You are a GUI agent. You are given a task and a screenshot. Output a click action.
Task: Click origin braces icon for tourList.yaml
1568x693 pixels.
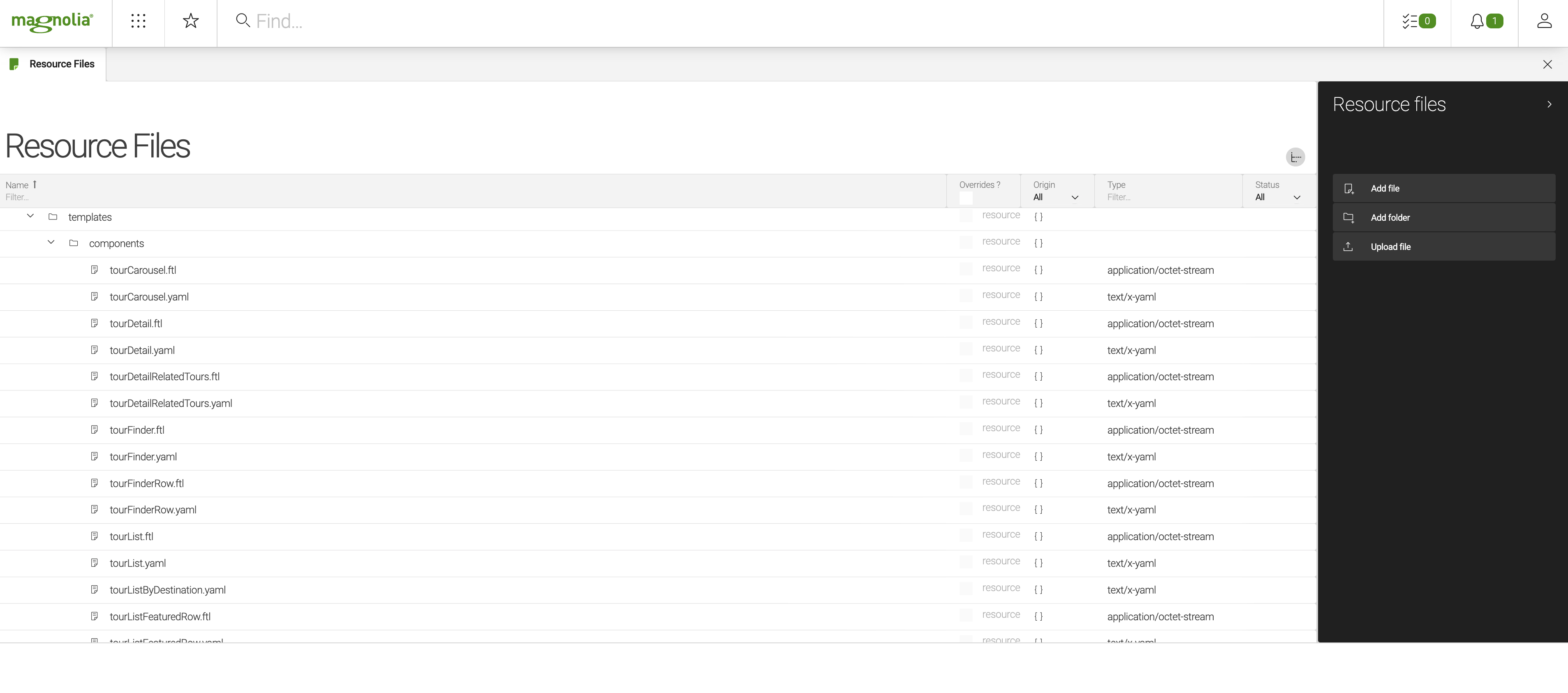pyautogui.click(x=1038, y=563)
